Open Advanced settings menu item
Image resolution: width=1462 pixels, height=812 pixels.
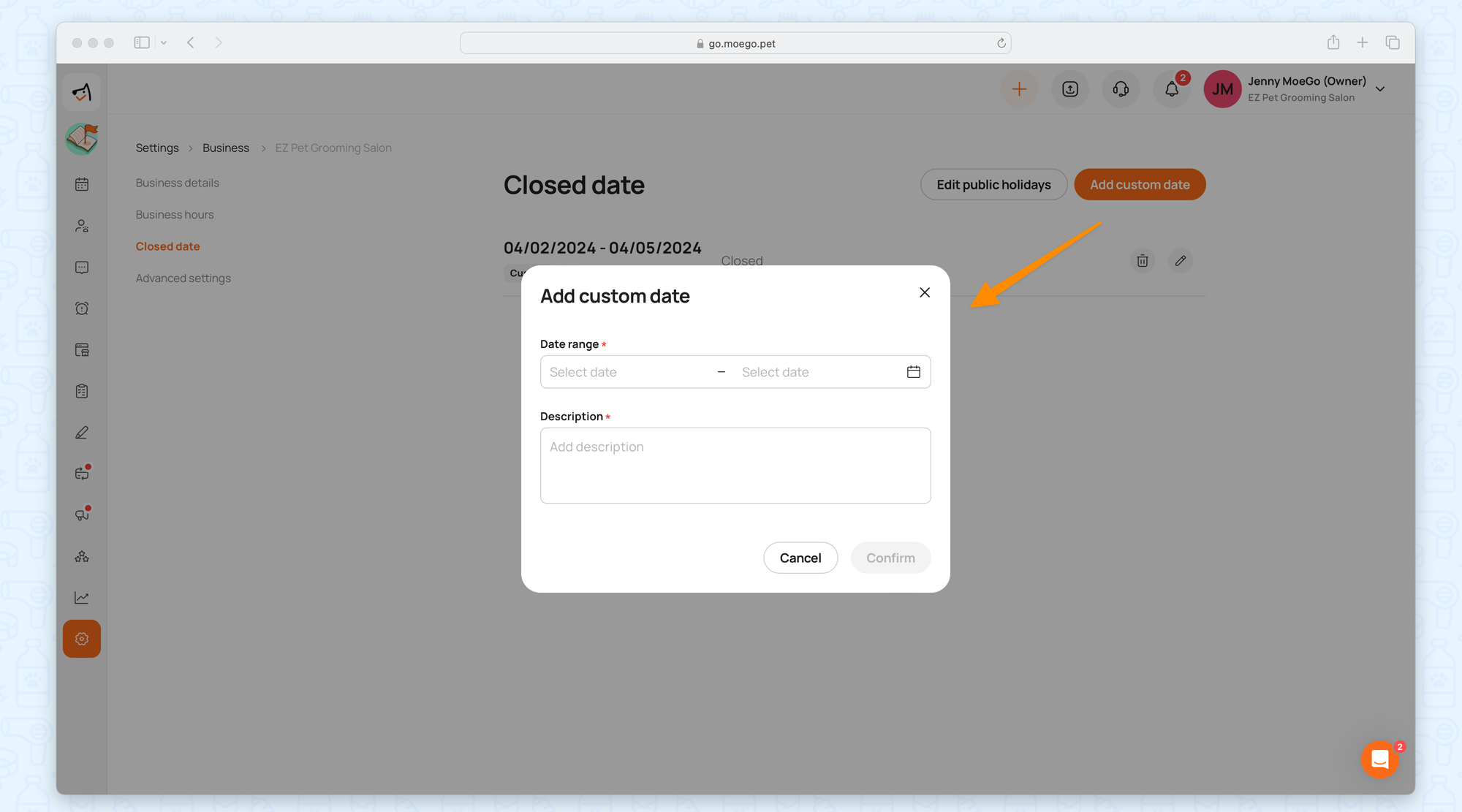pos(183,278)
